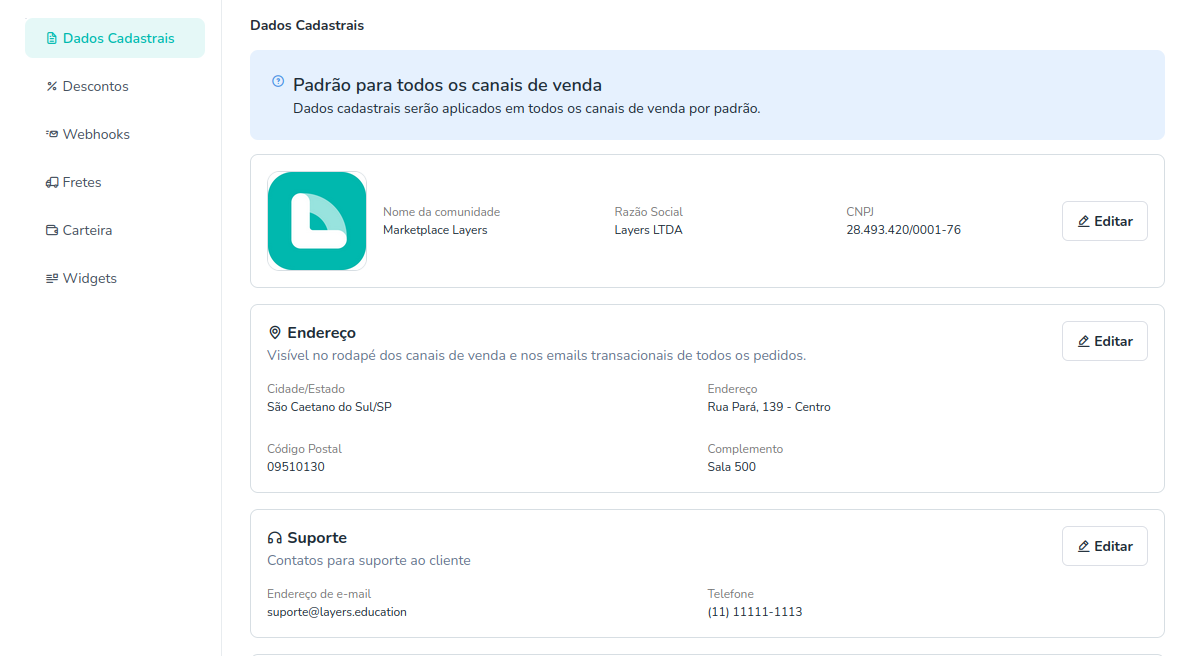Click the CNPJ value 28.493.420/0001-76
Image resolution: width=1185 pixels, height=656 pixels.
pos(903,229)
